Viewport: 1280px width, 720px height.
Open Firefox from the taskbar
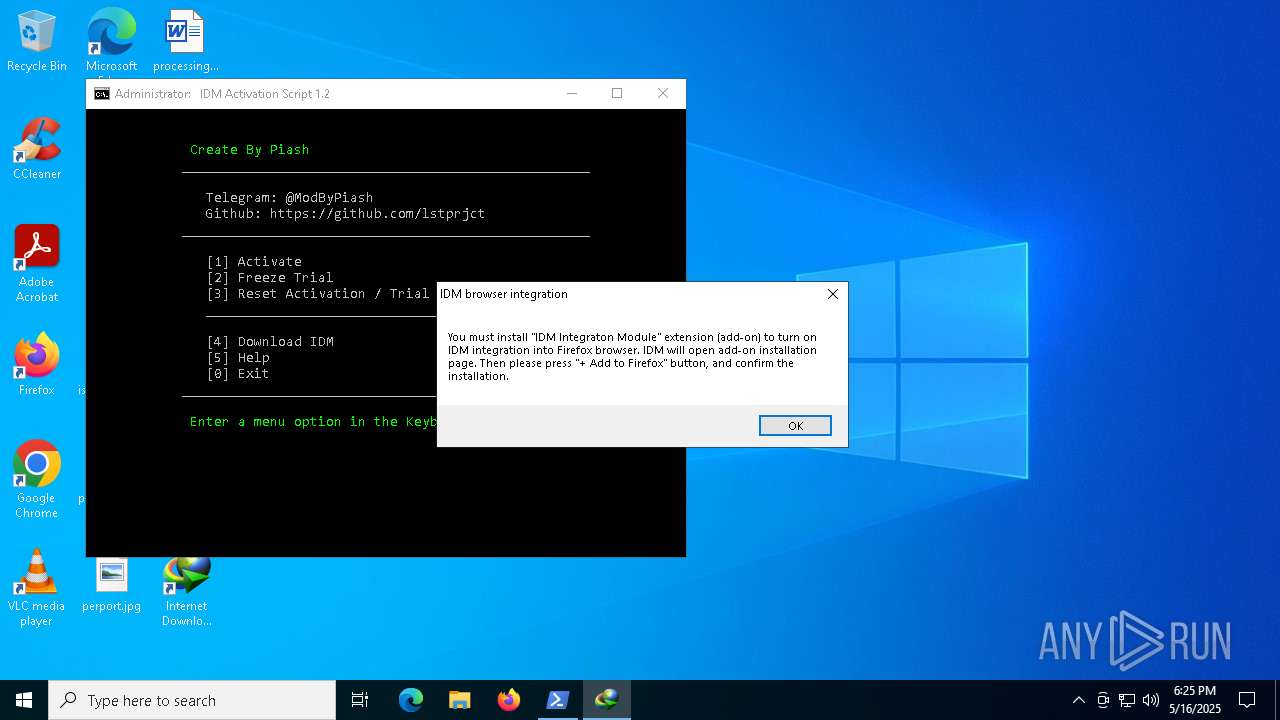pos(509,700)
